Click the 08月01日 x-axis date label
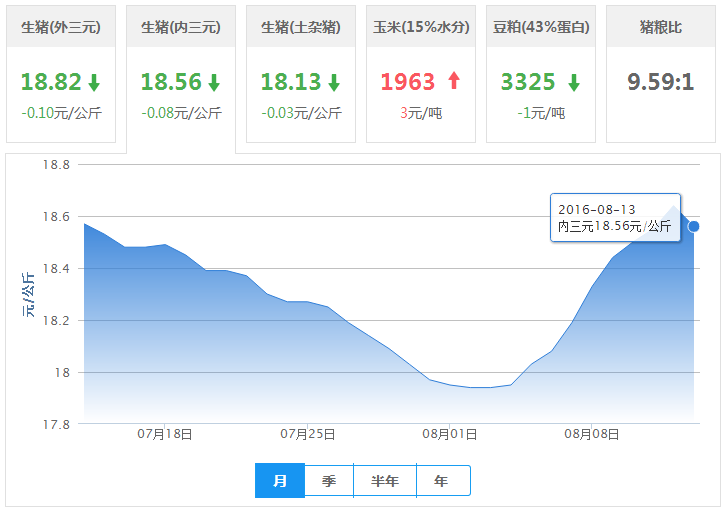 (450, 434)
